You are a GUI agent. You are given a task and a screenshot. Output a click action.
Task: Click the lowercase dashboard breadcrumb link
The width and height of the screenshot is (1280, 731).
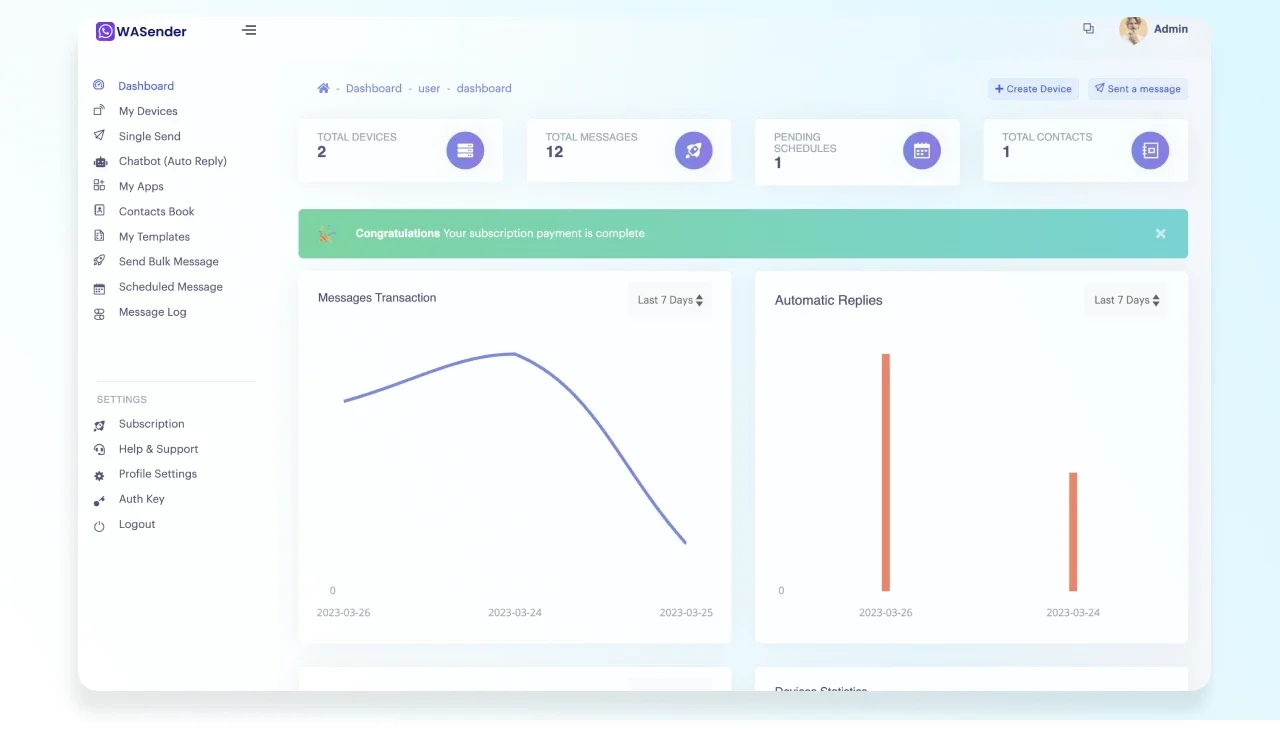coord(484,88)
